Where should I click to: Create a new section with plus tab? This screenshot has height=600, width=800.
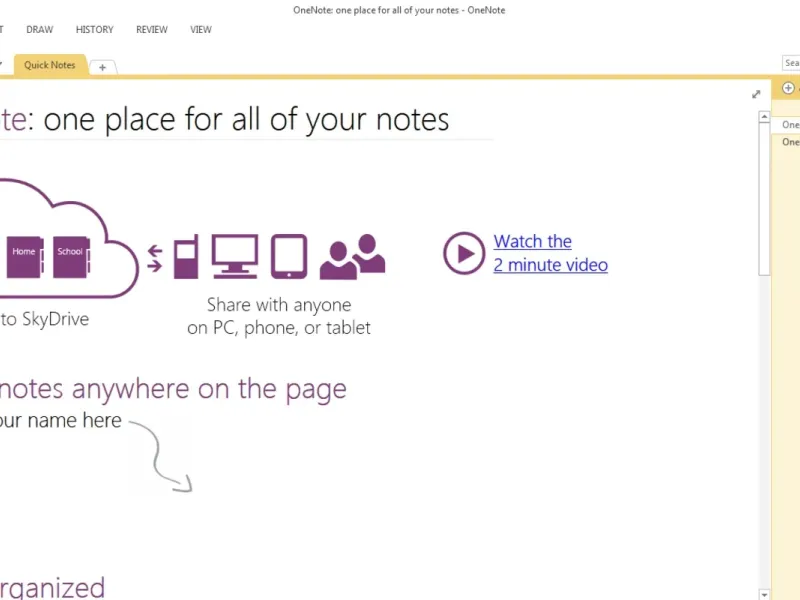(103, 67)
